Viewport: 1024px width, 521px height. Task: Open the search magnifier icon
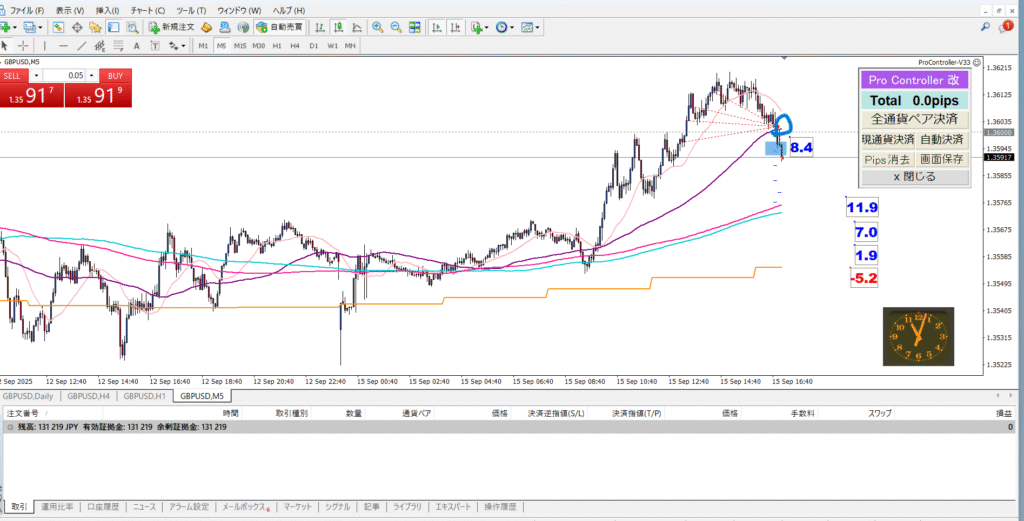[985, 27]
